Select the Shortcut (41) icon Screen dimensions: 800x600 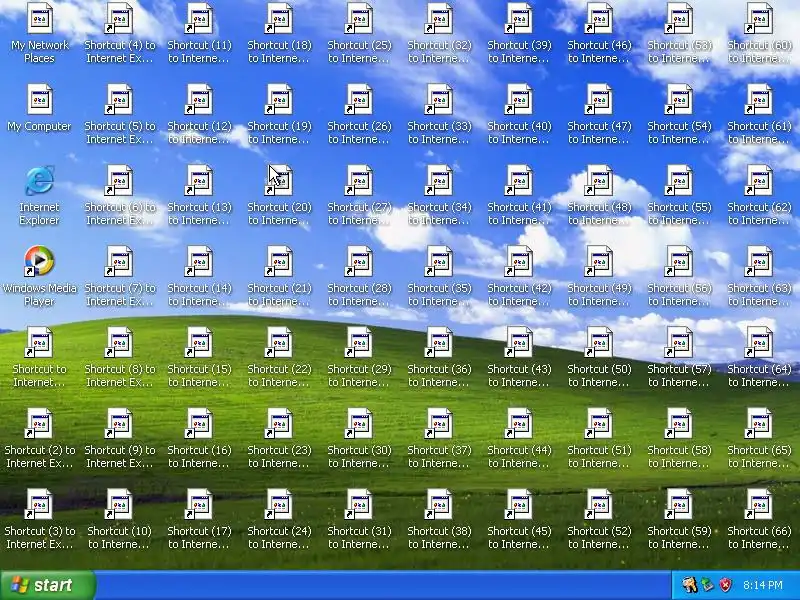(519, 181)
